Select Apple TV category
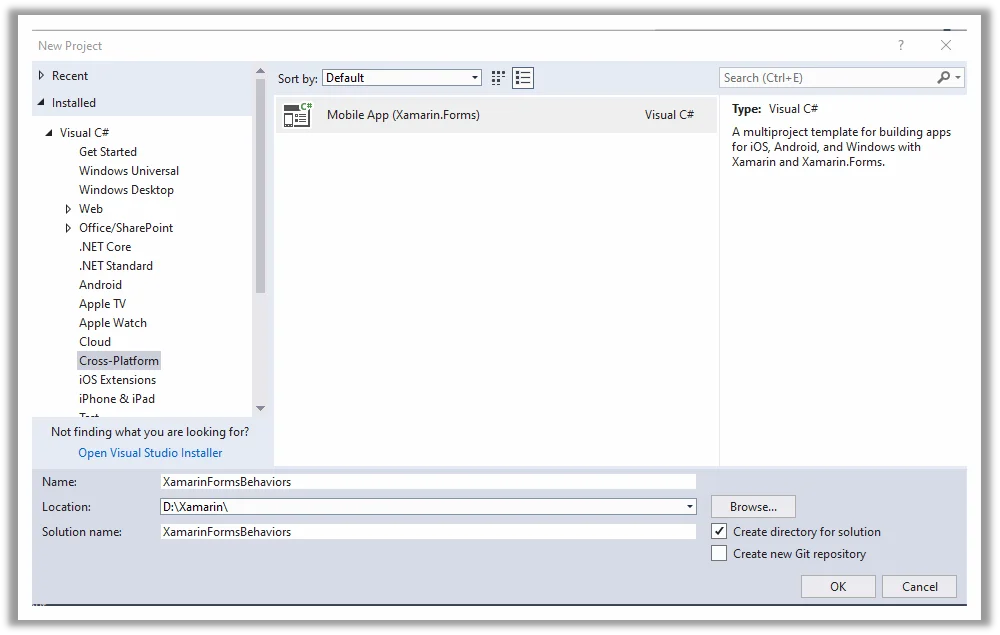This screenshot has height=635, width=1000. coord(102,304)
